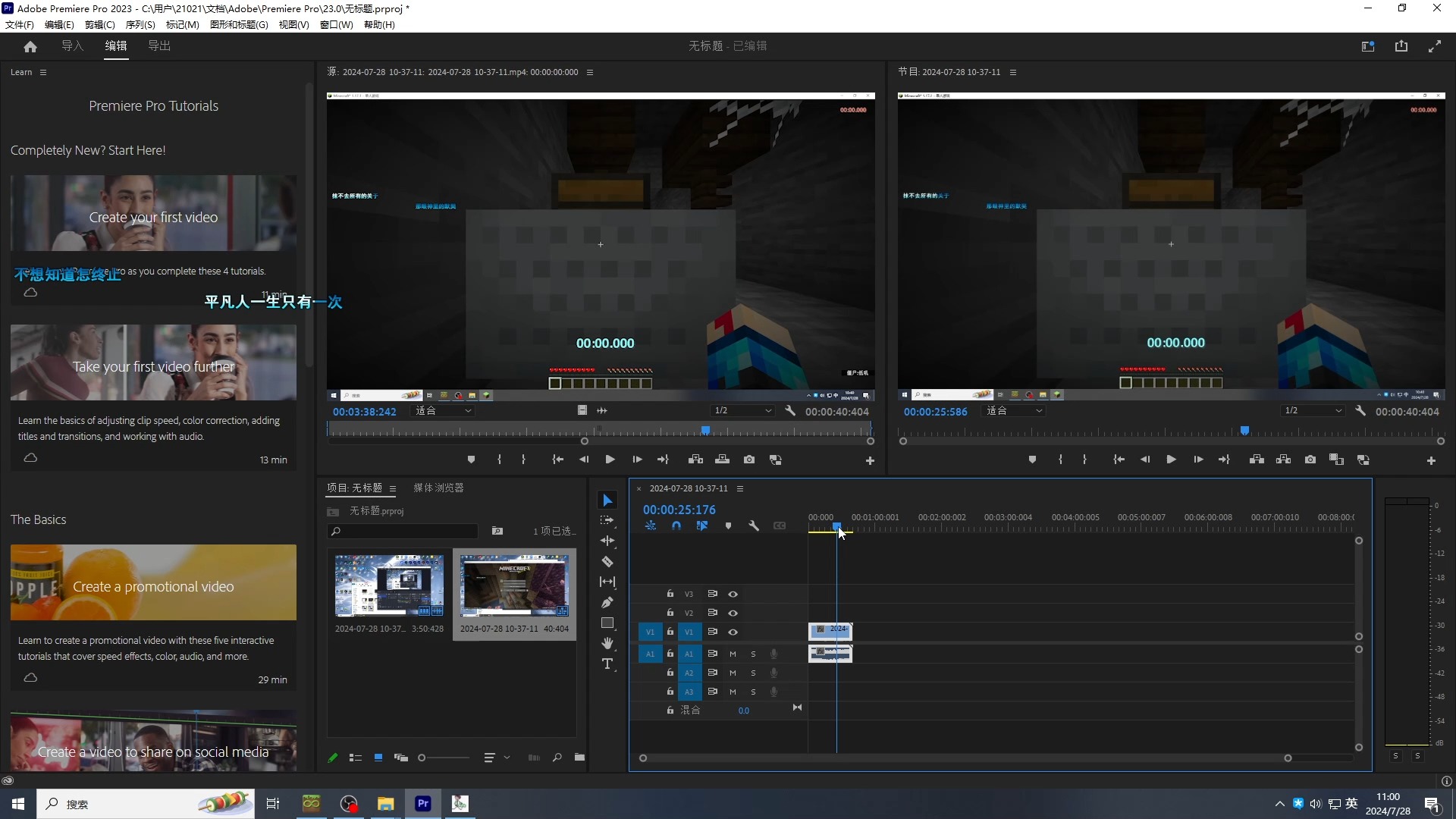Open Source monitor zoom level dropdown
Image resolution: width=1456 pixels, height=819 pixels.
tap(444, 411)
